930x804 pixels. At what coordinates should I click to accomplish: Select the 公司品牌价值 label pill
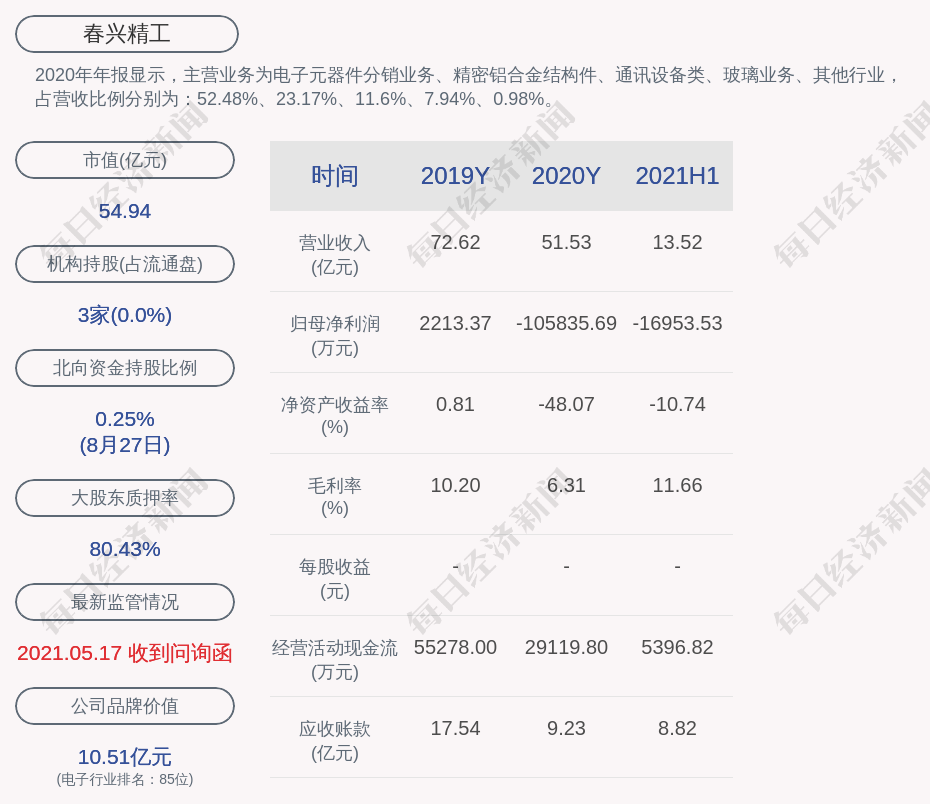(x=125, y=706)
